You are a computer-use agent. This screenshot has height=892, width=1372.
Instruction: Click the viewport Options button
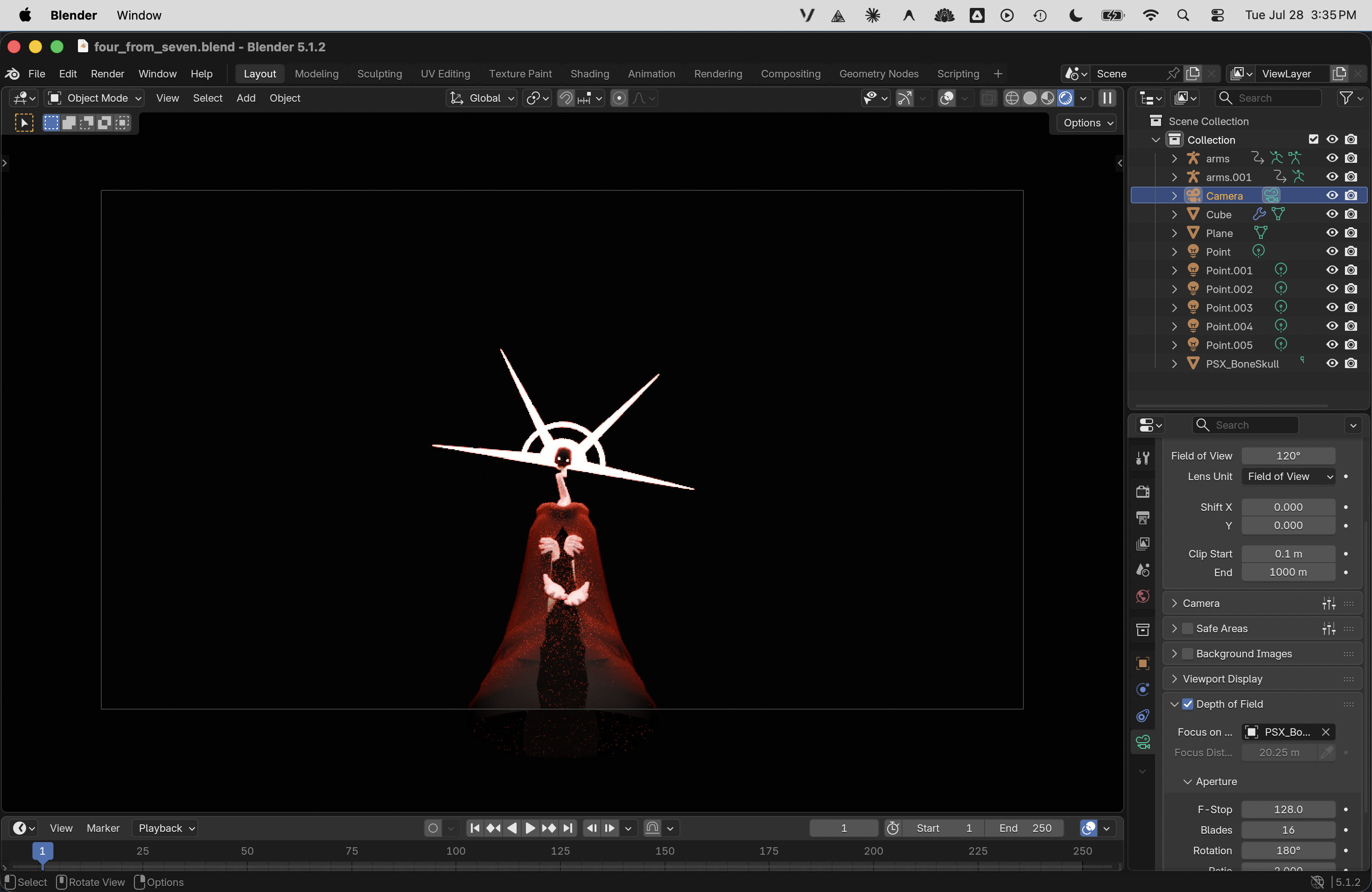pos(1088,123)
